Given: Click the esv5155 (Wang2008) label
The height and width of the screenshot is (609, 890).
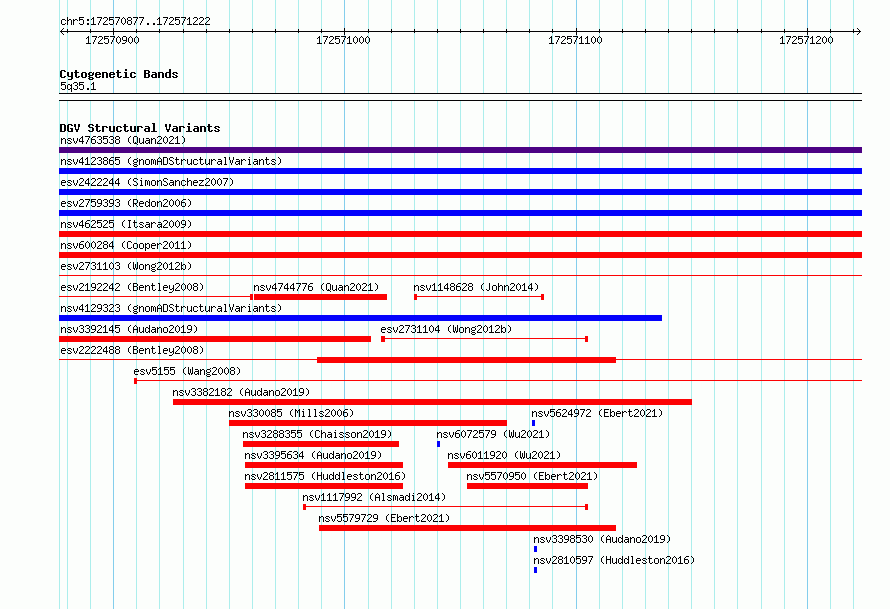Looking at the screenshot, I should click(x=187, y=371).
